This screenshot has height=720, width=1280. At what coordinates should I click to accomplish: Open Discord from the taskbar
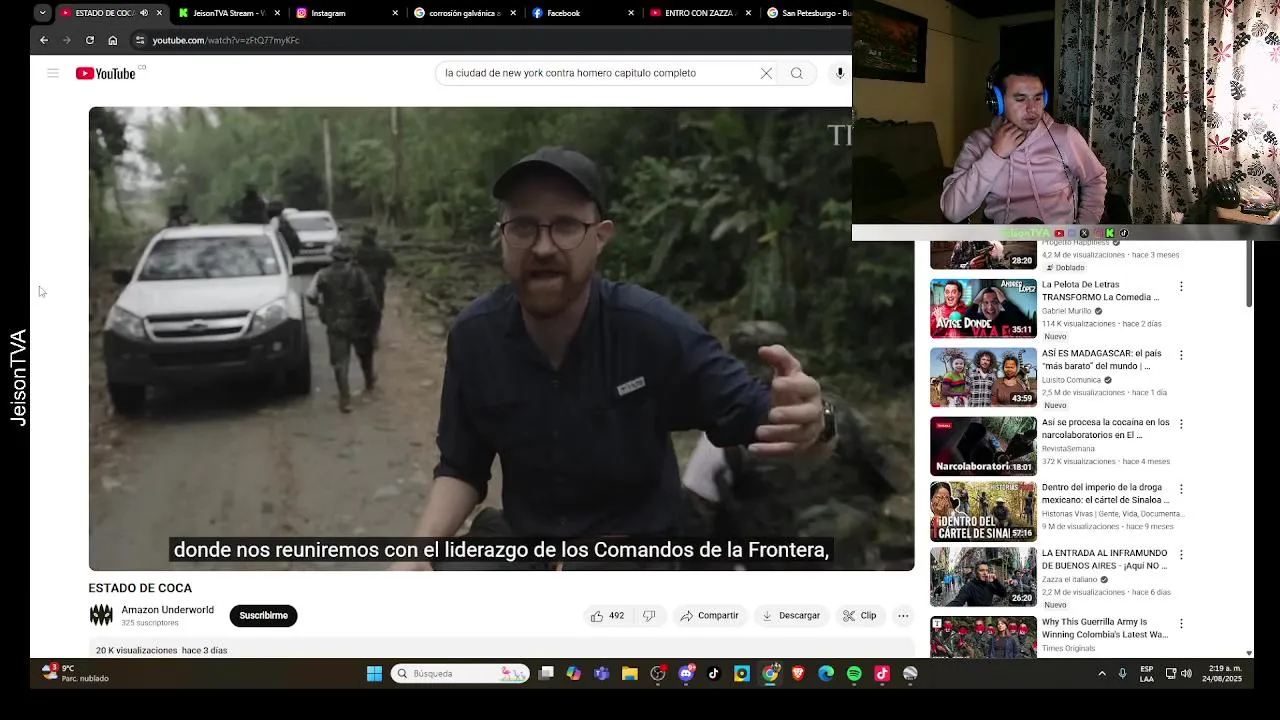[686, 674]
